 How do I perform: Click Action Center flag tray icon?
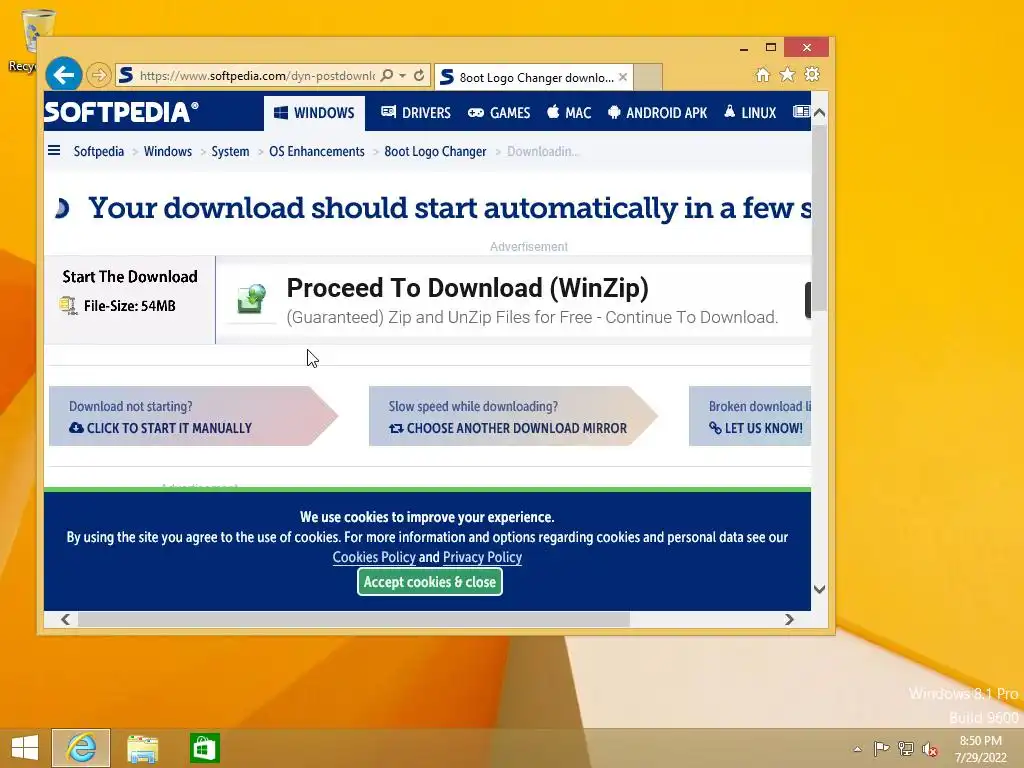click(x=881, y=749)
